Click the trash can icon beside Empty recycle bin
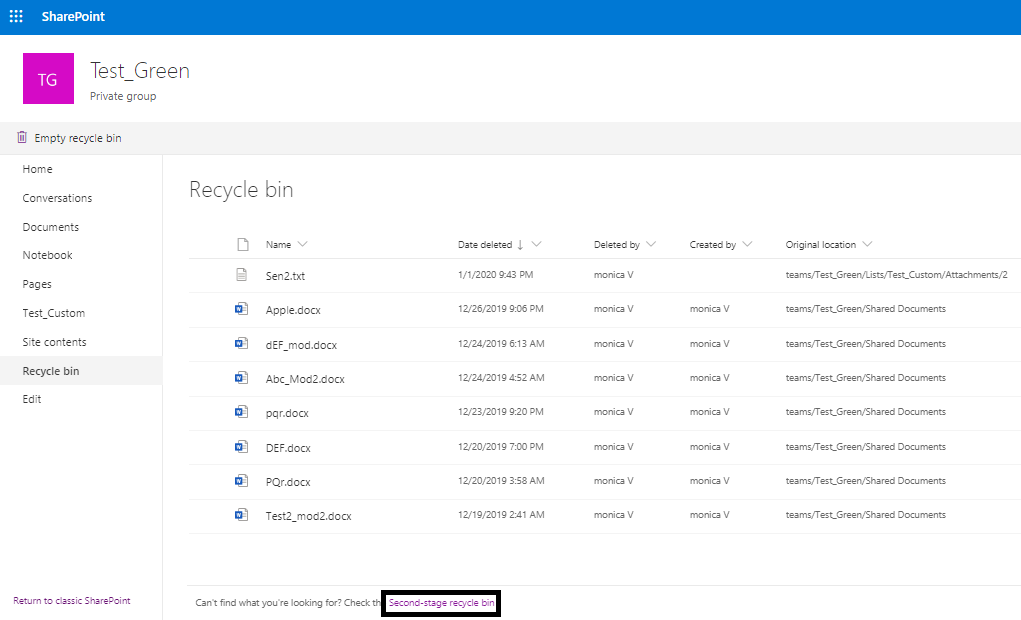Viewport: 1021px width, 620px height. (21, 137)
